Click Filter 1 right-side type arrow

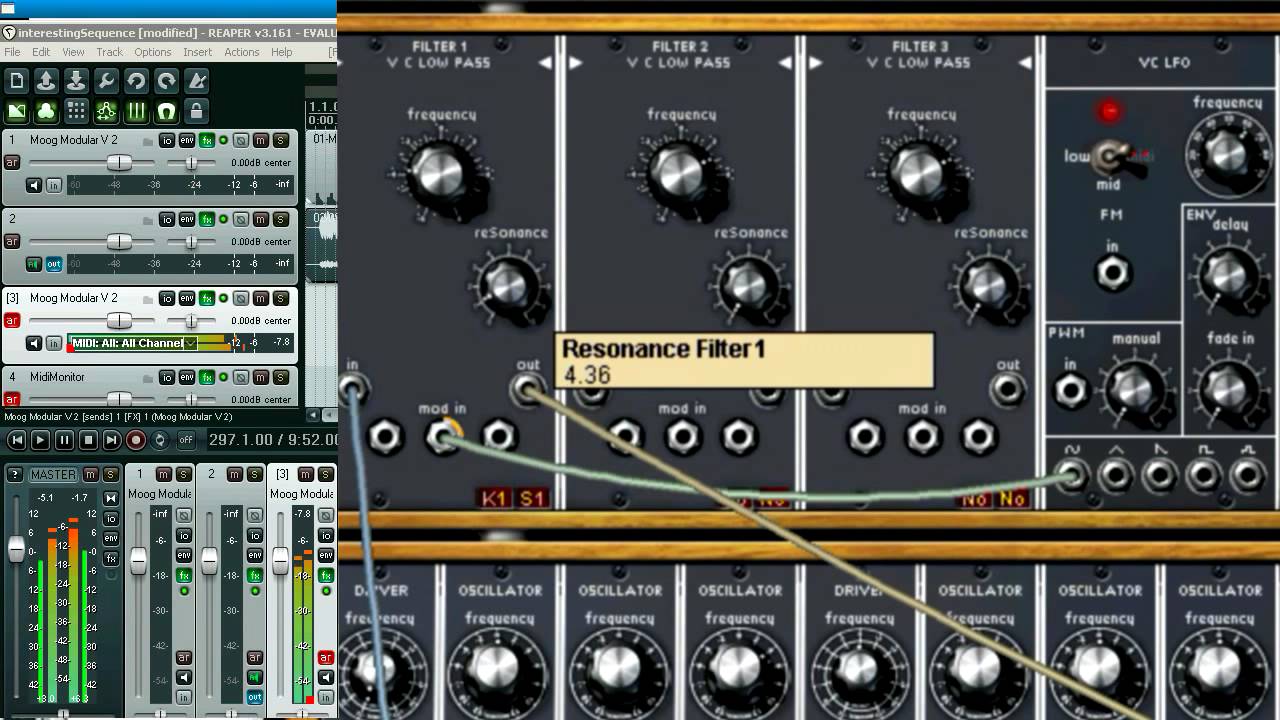545,63
